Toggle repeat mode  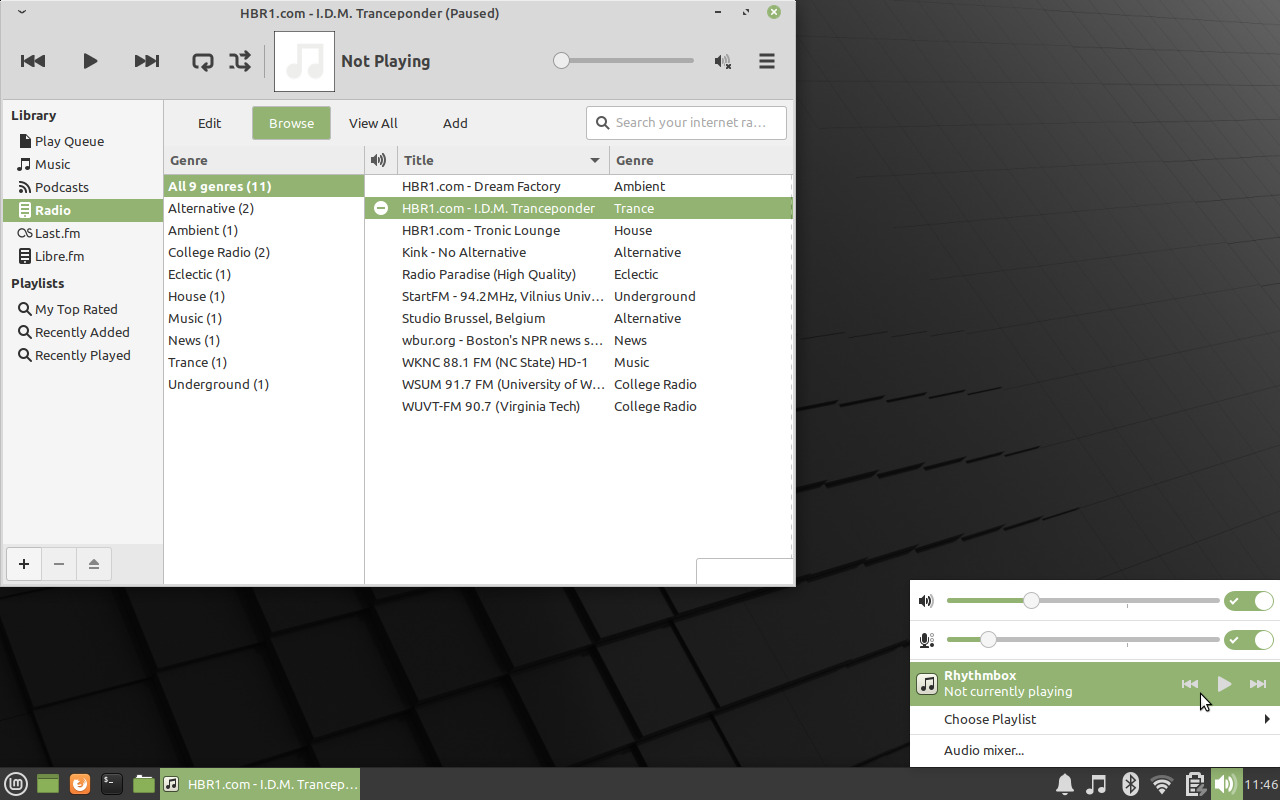[x=203, y=61]
